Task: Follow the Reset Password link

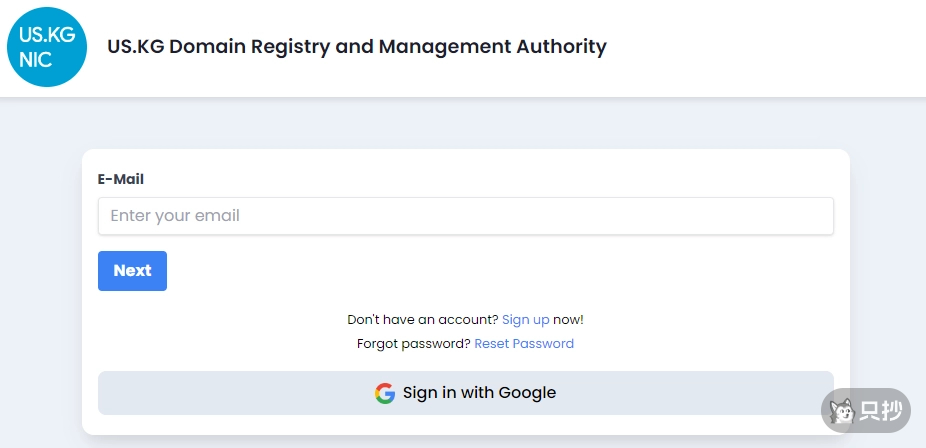Action: [x=524, y=344]
